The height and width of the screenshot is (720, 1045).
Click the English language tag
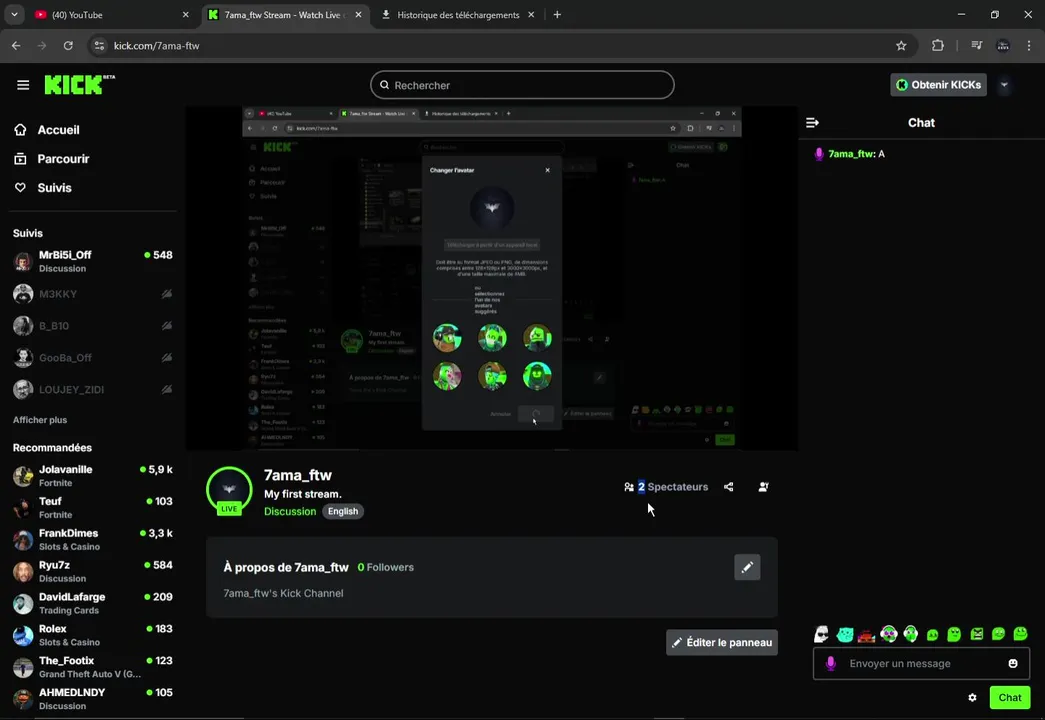tap(343, 511)
